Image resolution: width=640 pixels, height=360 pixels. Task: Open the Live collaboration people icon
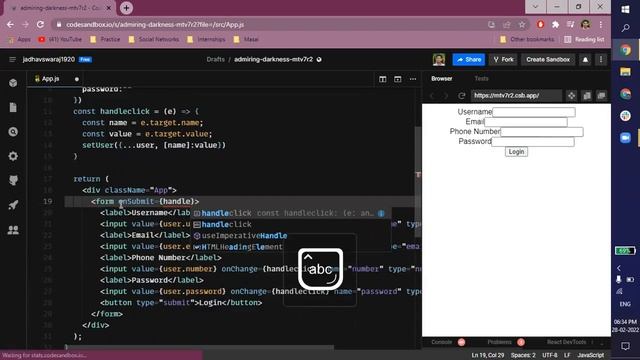(13, 230)
